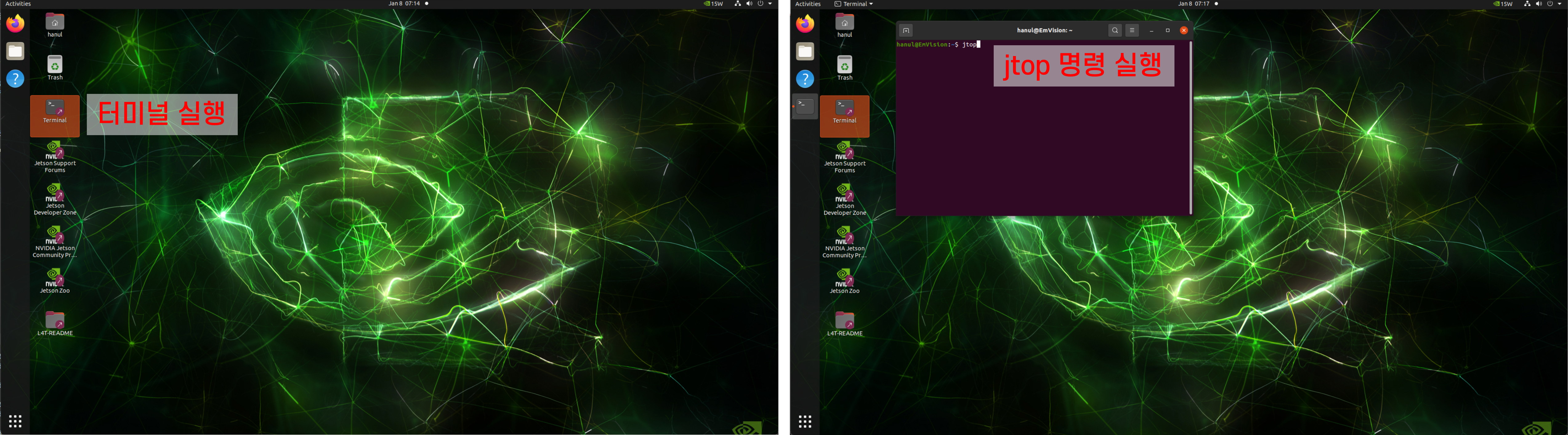The width and height of the screenshot is (1568, 435).
Task: Click the power icon on the 07:14 desktop
Action: pyautogui.click(x=760, y=4)
